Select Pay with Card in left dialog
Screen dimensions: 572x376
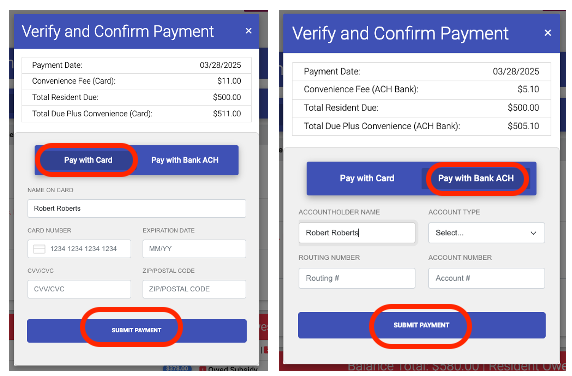88,160
